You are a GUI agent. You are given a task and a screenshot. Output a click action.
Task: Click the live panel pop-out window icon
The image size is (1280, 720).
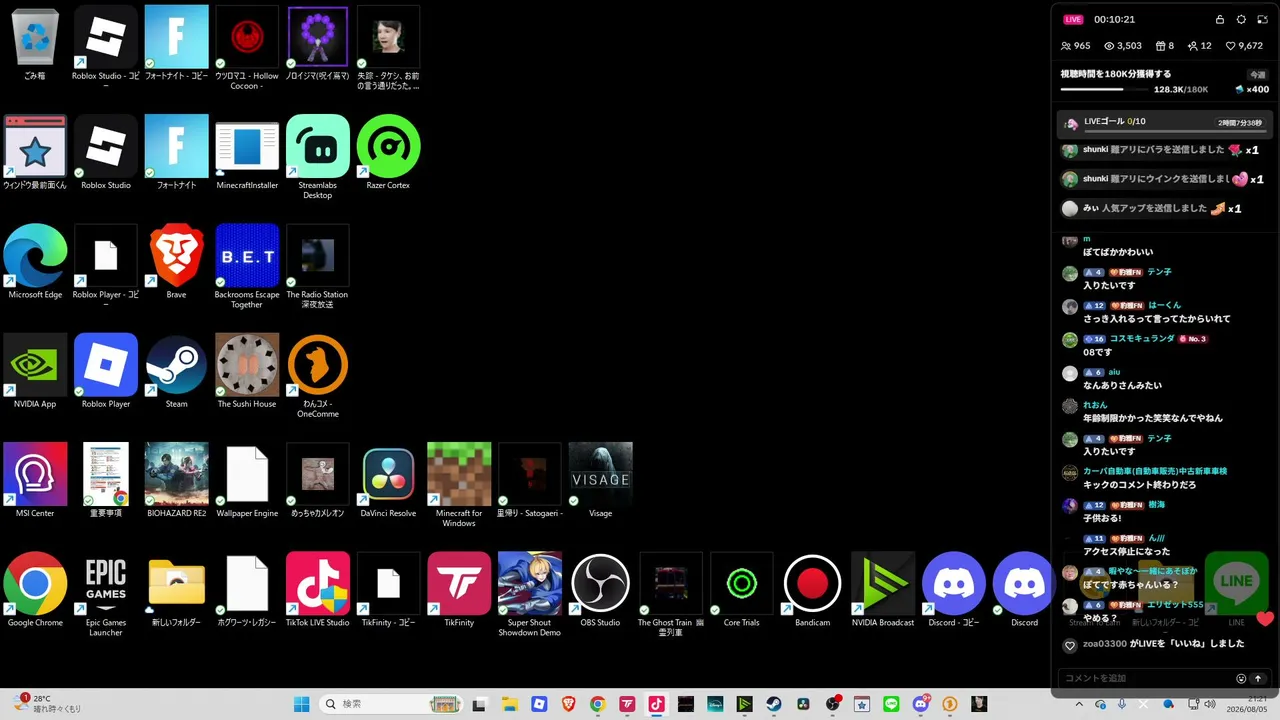(1262, 19)
